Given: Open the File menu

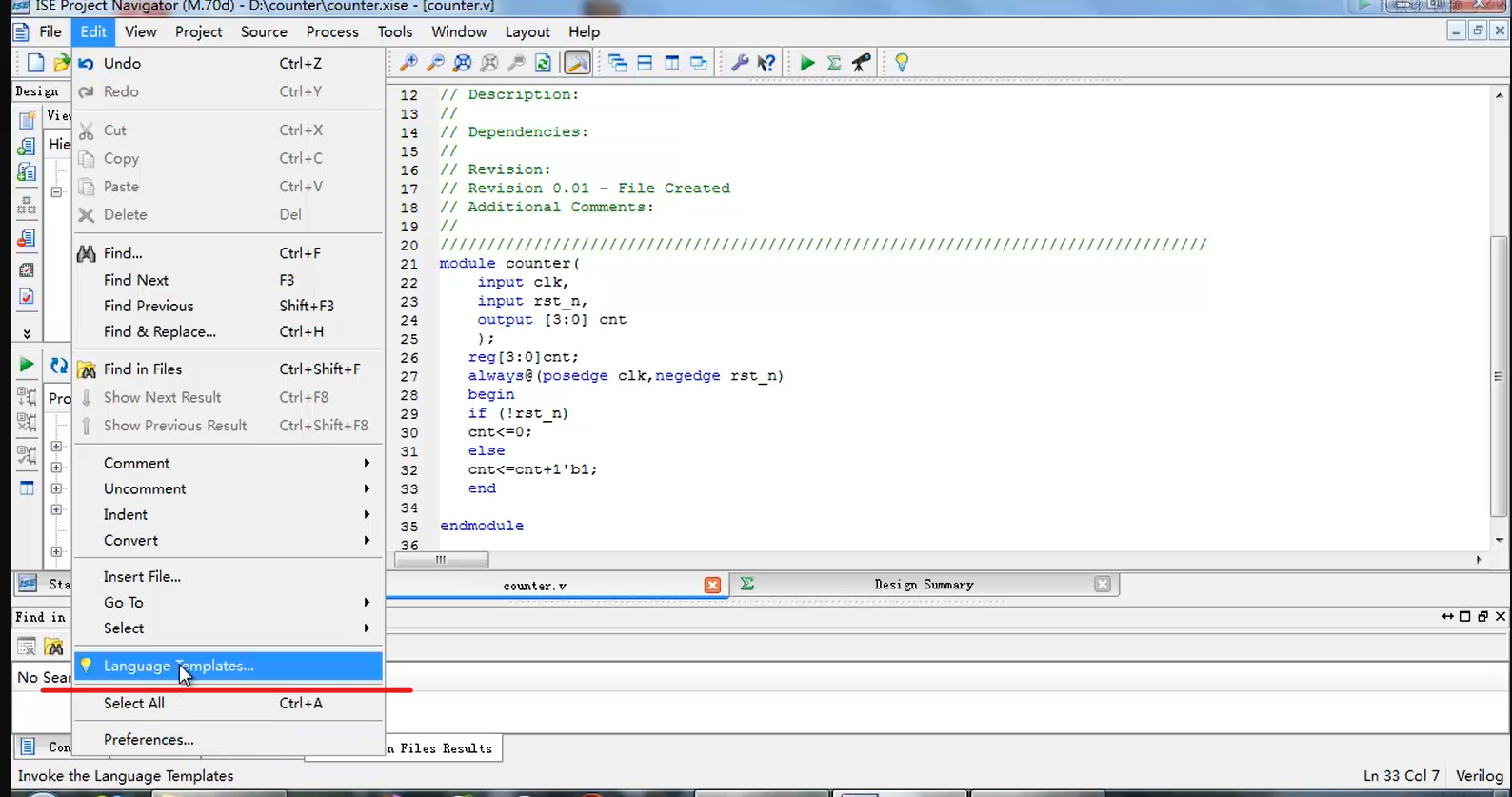Looking at the screenshot, I should tap(50, 31).
